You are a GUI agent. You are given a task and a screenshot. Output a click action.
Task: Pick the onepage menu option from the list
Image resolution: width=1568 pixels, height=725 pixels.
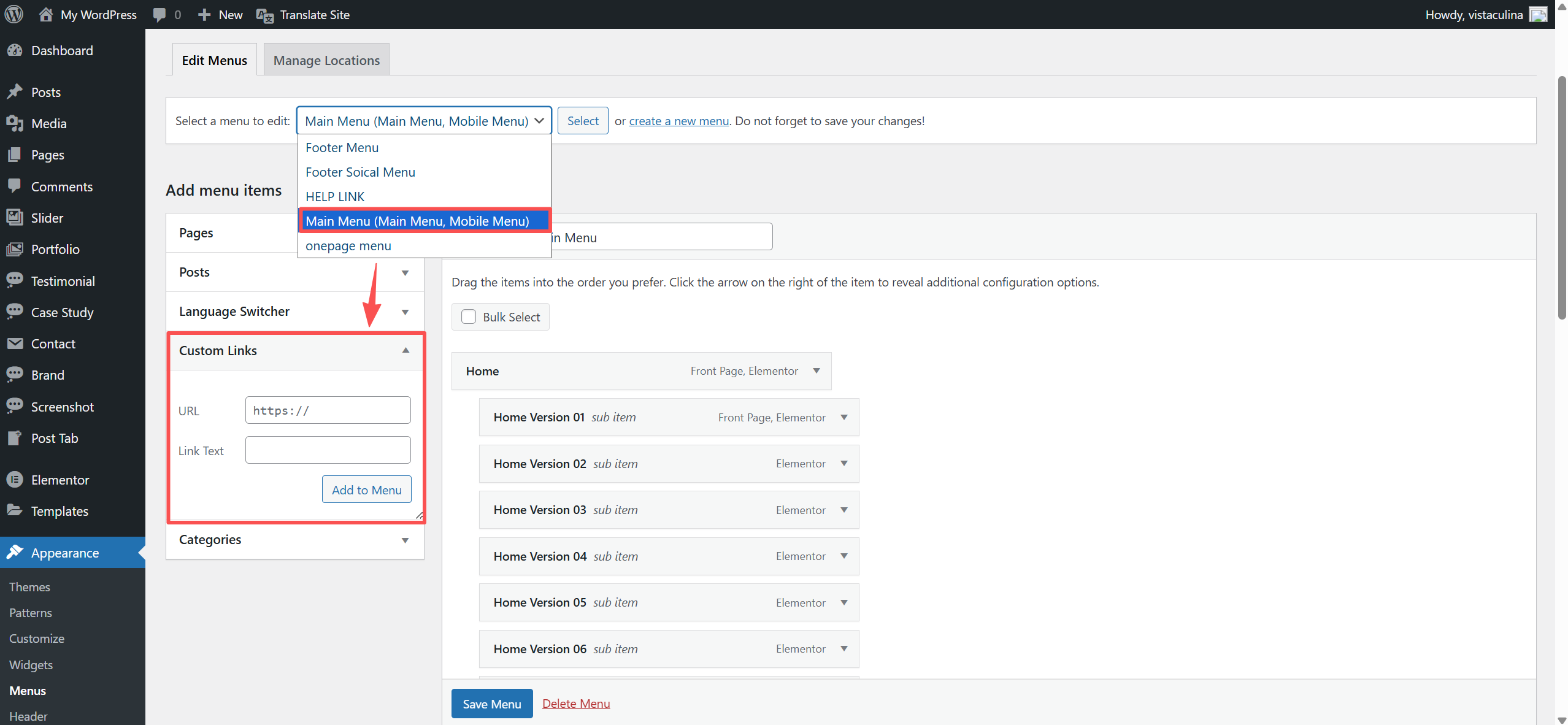coord(348,245)
